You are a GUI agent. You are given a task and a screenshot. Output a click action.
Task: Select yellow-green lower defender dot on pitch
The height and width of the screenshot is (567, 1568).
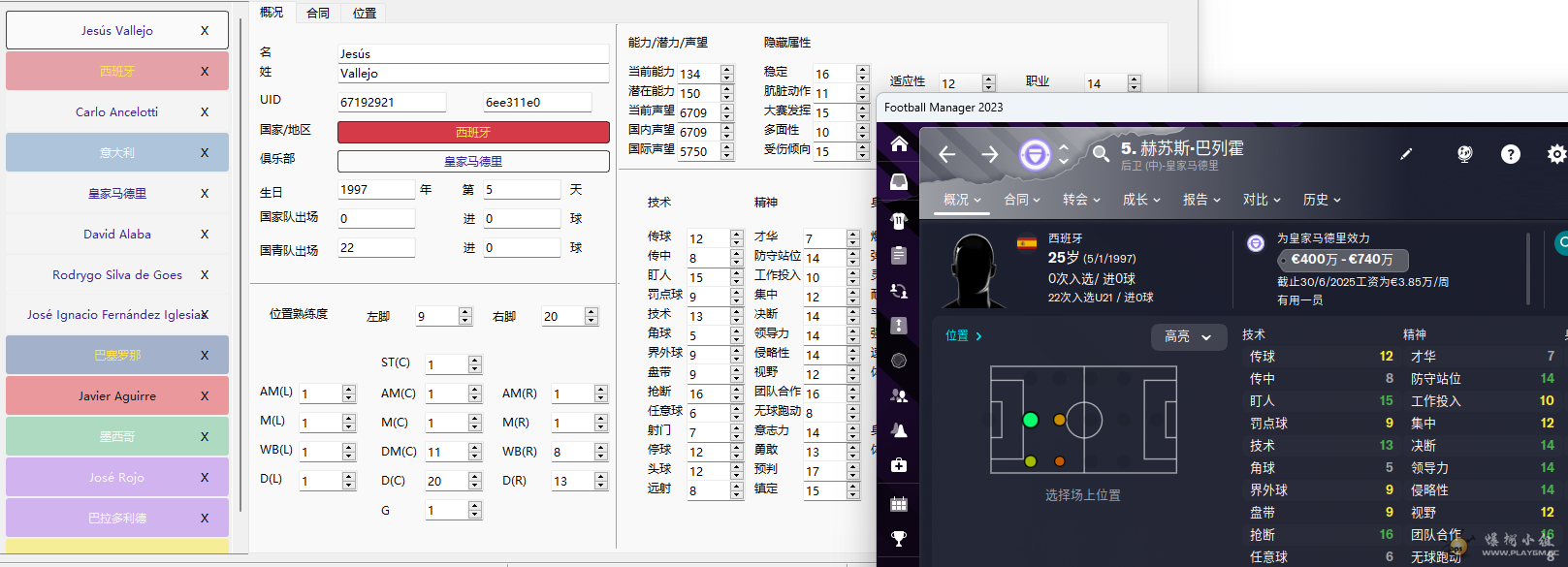[1031, 461]
